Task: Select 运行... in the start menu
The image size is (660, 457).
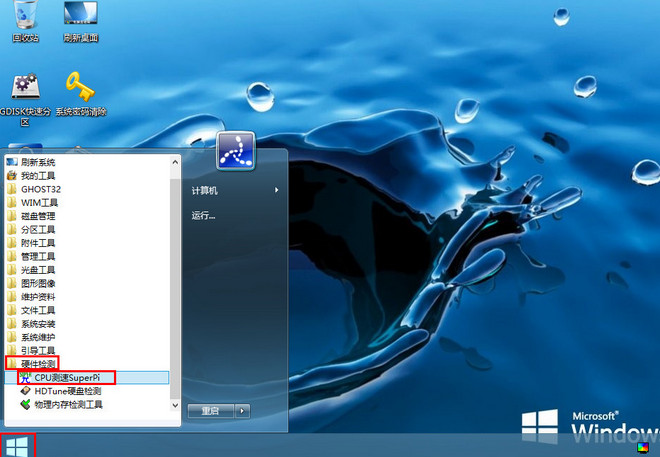Action: point(204,215)
